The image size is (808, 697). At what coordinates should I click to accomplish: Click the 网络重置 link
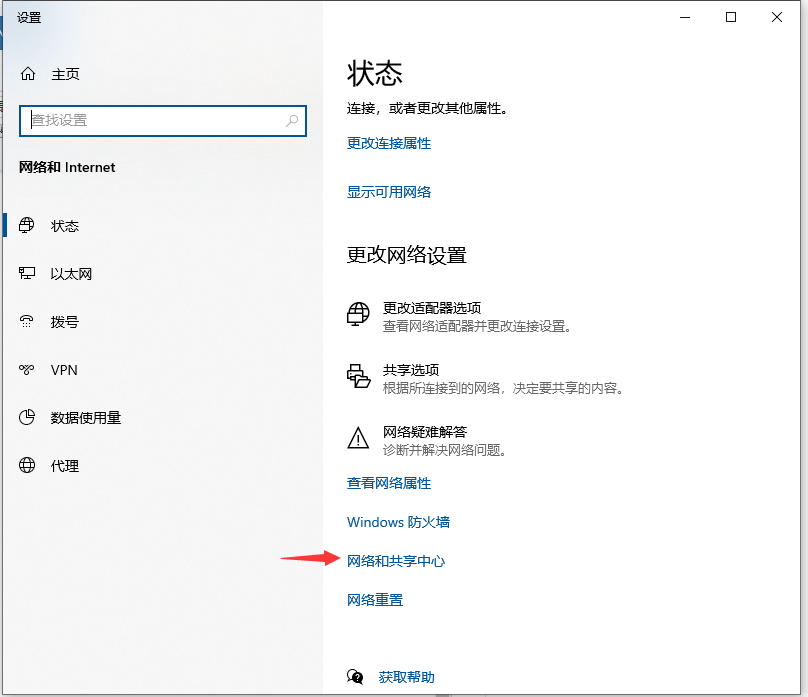coord(375,600)
